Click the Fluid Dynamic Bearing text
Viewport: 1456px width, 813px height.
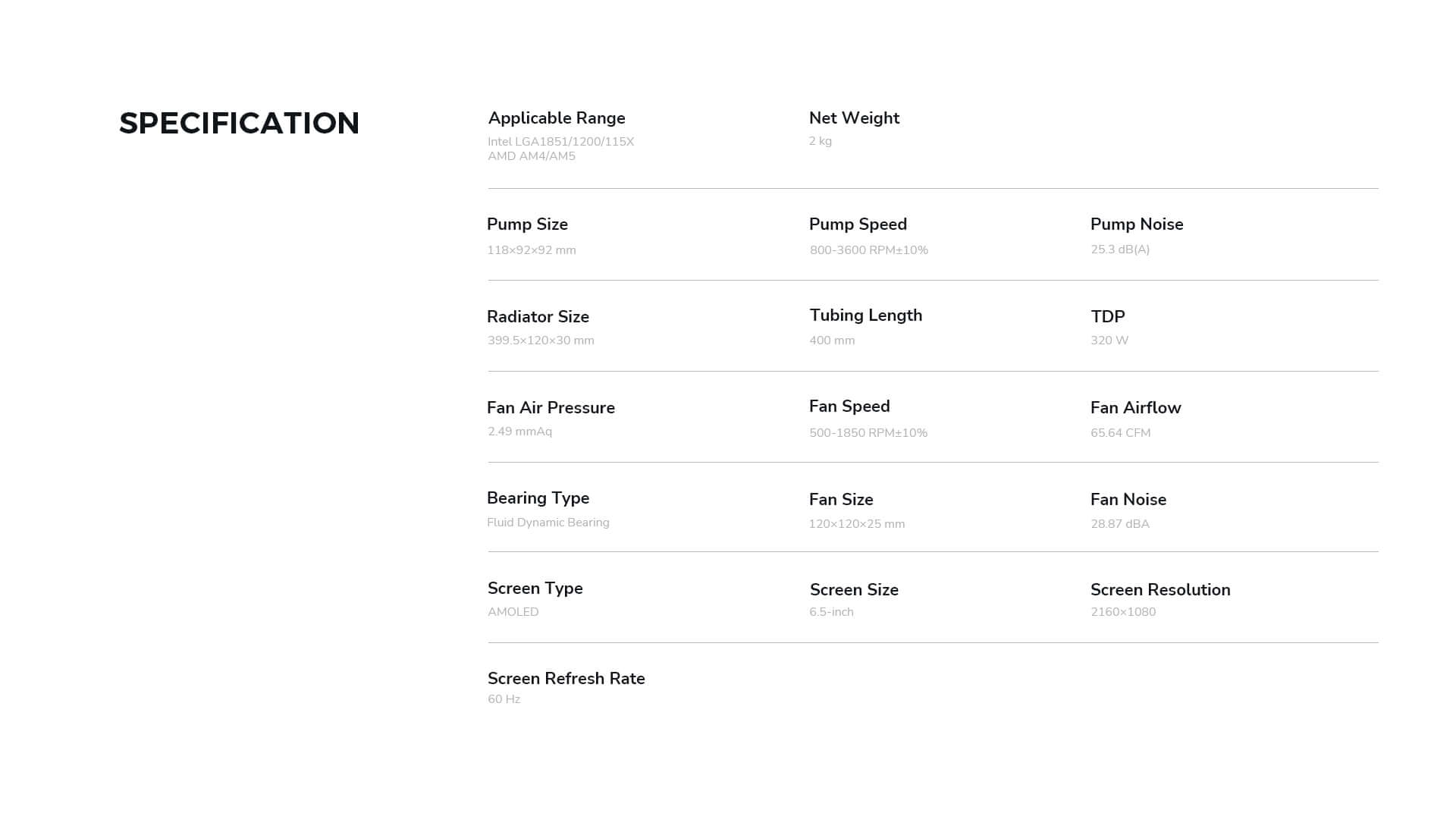click(x=548, y=523)
